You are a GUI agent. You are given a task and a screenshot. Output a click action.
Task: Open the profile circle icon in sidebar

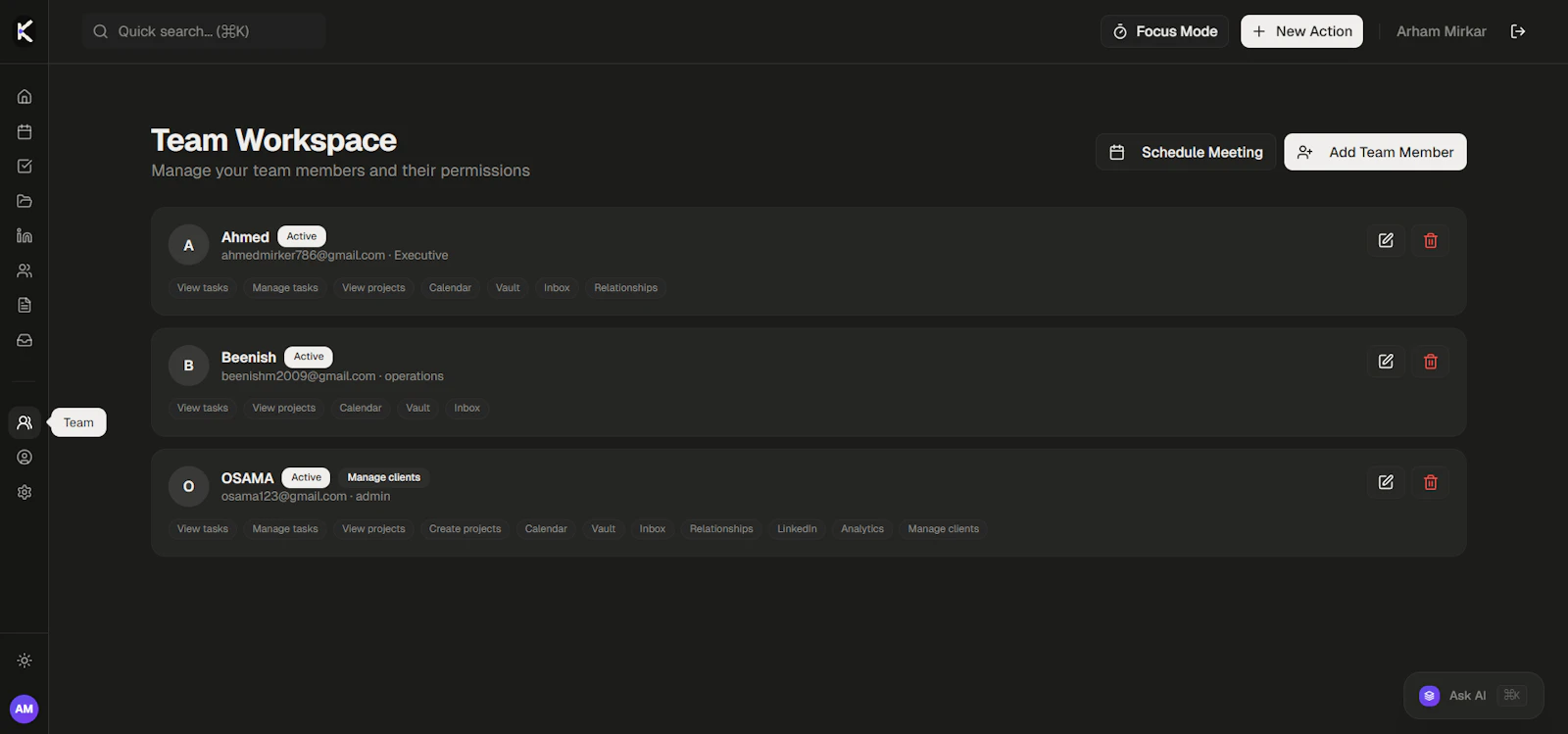pos(24,458)
